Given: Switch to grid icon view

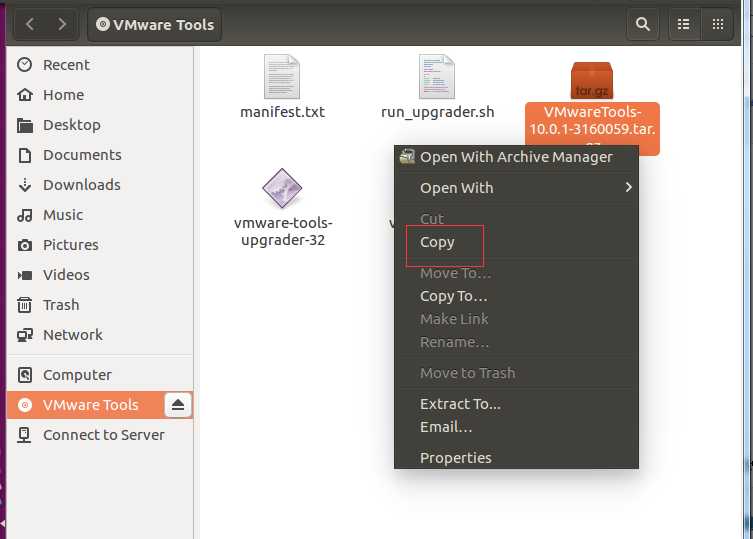Looking at the screenshot, I should pos(717,24).
